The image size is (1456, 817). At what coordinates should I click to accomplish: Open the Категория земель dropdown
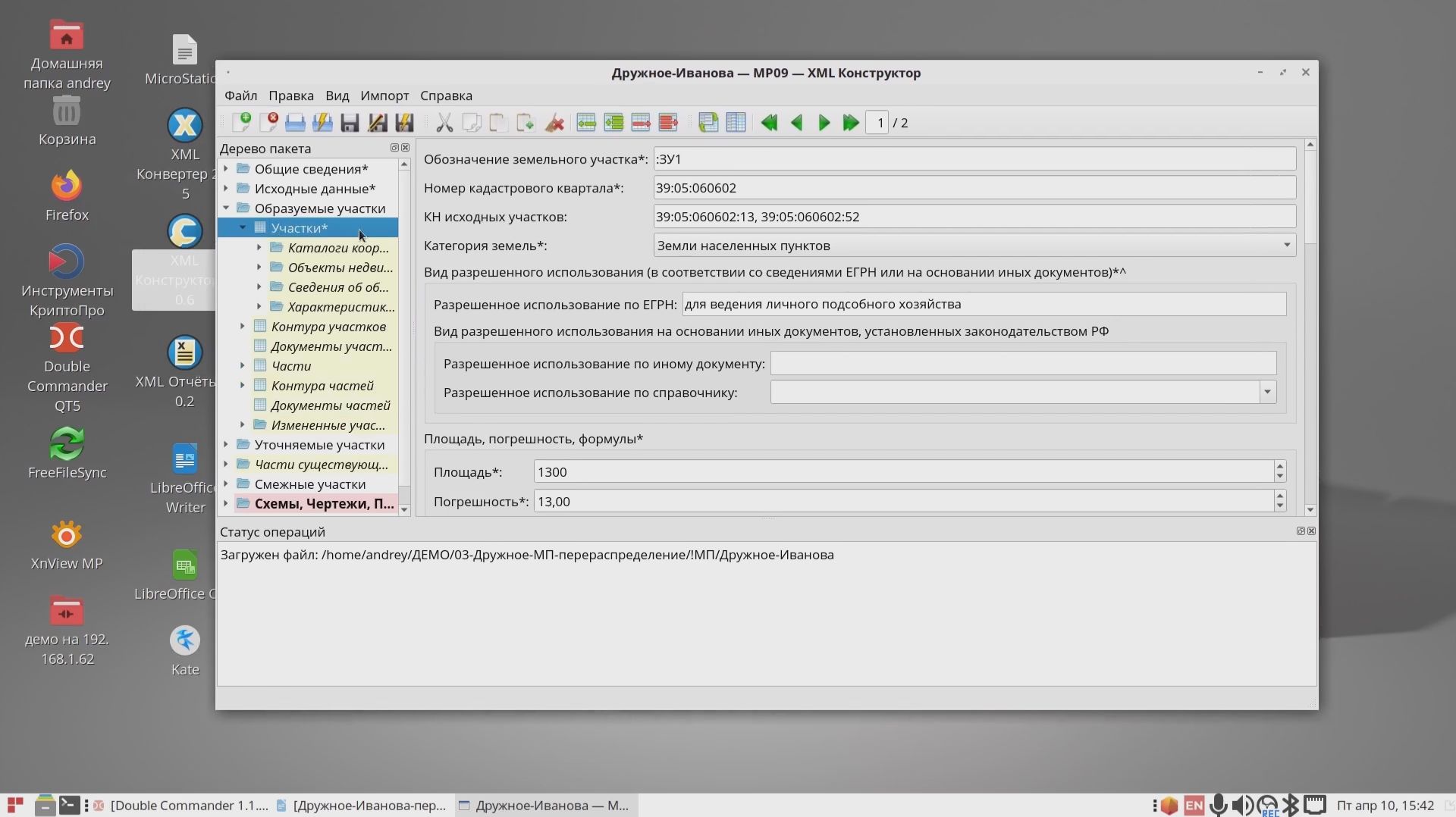[1286, 245]
